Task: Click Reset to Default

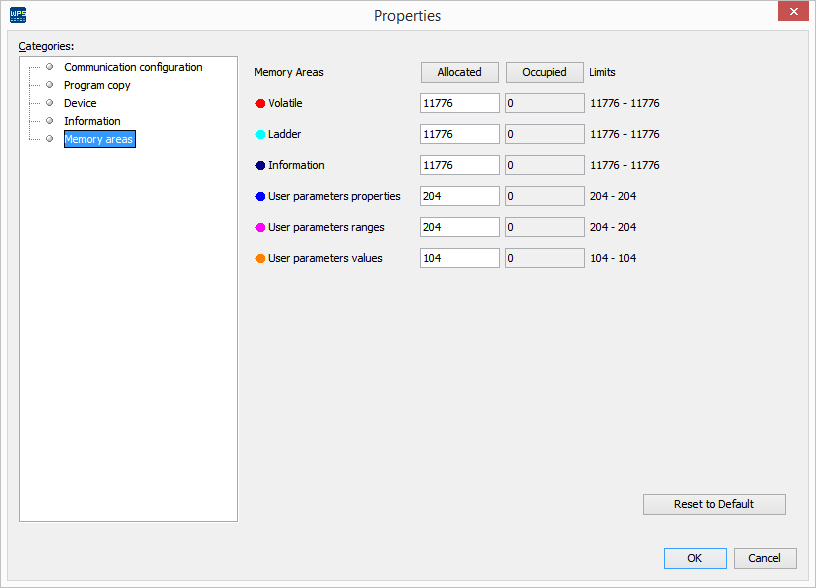Action: (x=714, y=504)
